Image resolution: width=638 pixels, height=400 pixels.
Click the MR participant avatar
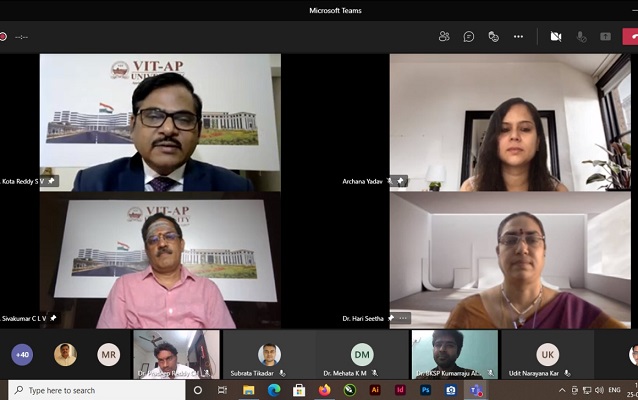pyautogui.click(x=108, y=354)
